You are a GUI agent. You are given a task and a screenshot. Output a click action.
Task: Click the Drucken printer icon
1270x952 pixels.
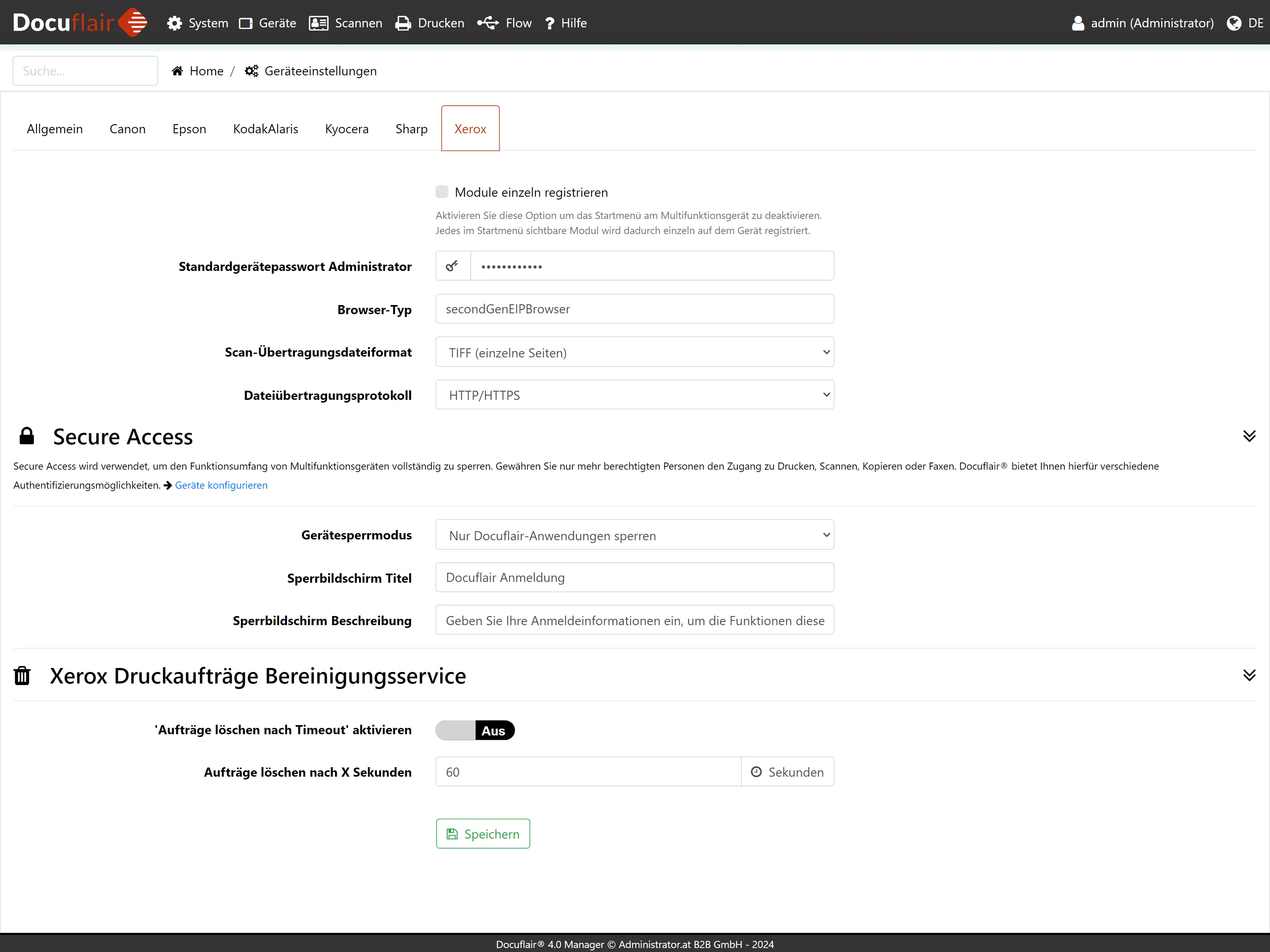(403, 23)
